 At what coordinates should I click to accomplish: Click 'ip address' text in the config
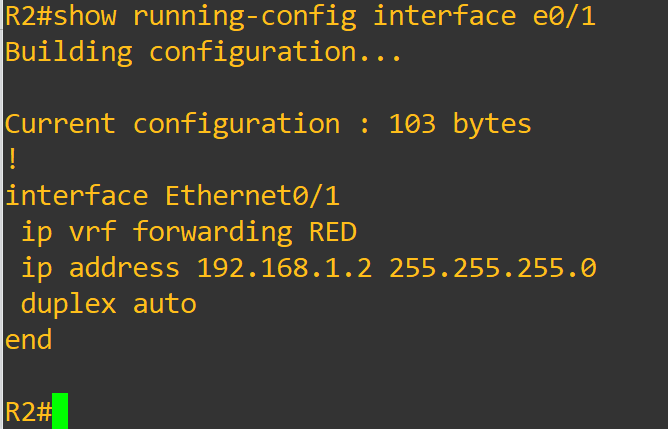coord(100,268)
